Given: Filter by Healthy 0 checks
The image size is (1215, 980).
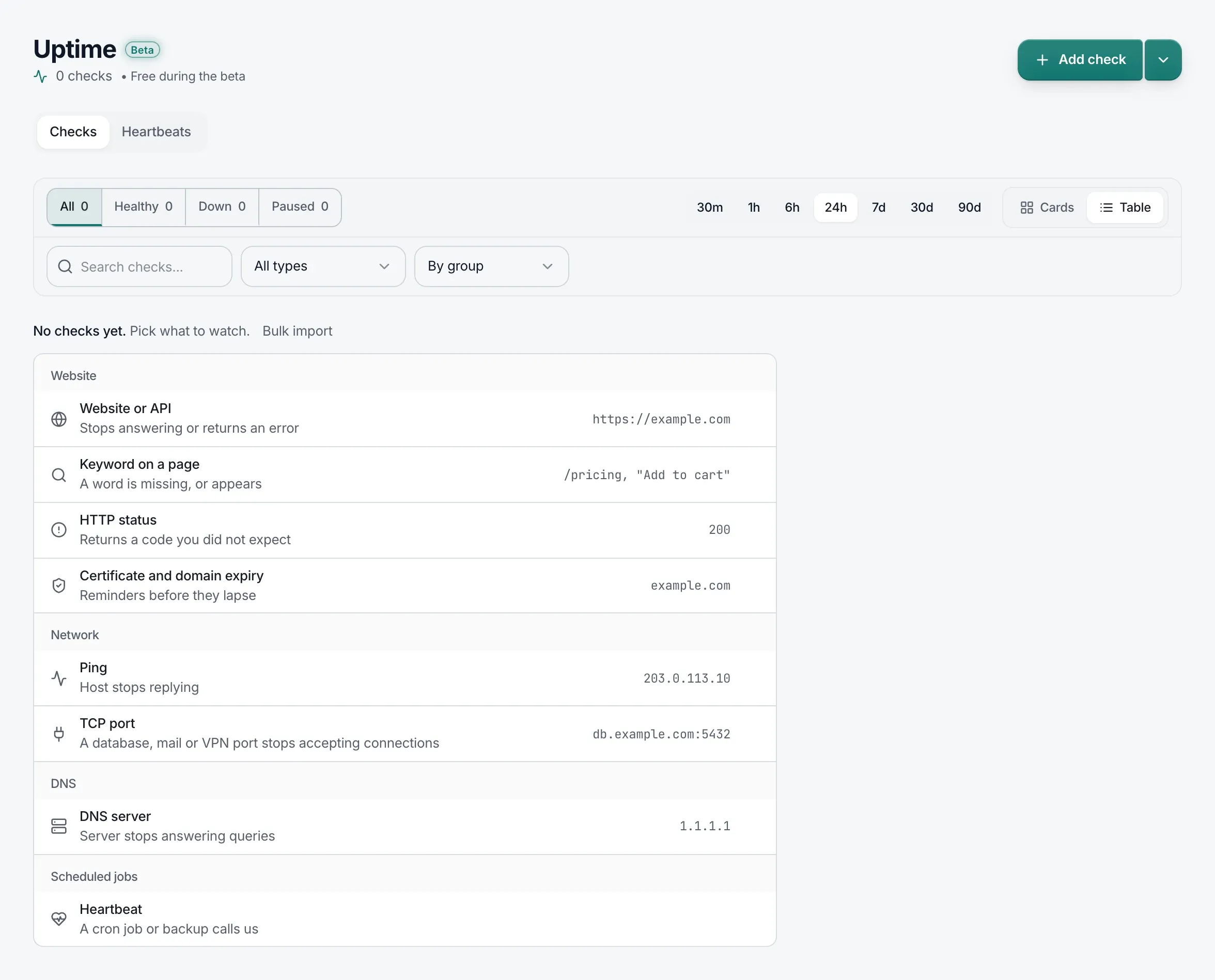Looking at the screenshot, I should [x=144, y=207].
